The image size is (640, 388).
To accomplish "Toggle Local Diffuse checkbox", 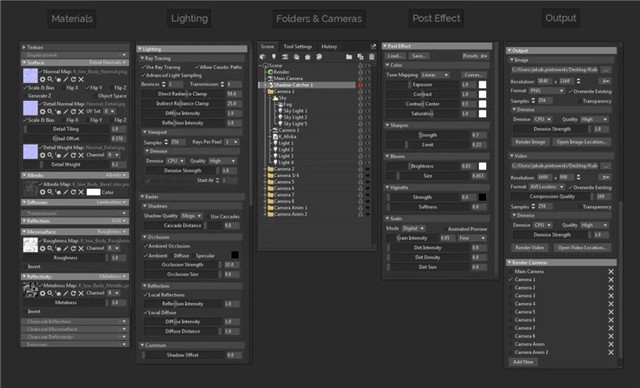I will [146, 313].
